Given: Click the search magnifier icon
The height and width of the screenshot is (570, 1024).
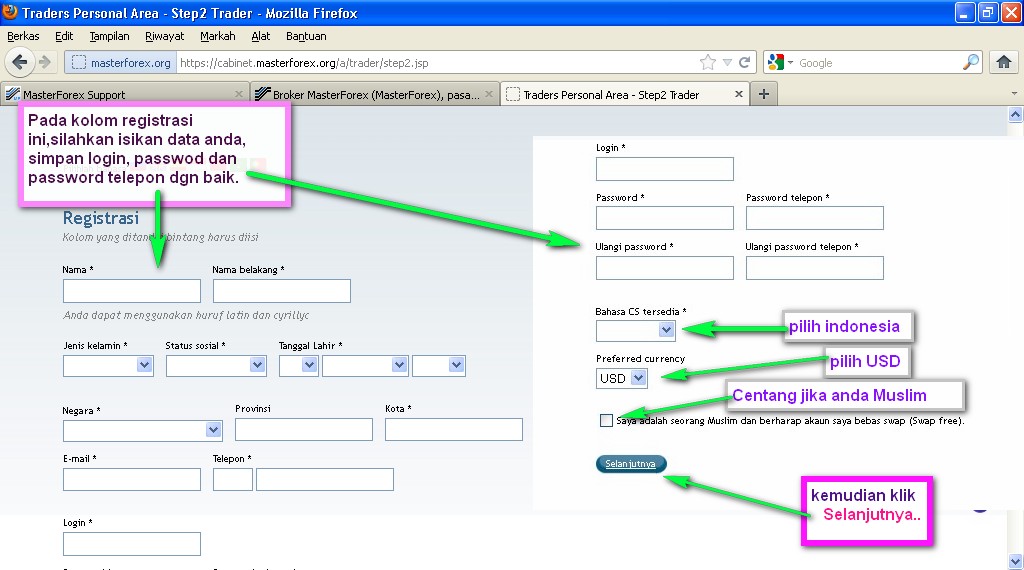Looking at the screenshot, I should click(x=971, y=63).
